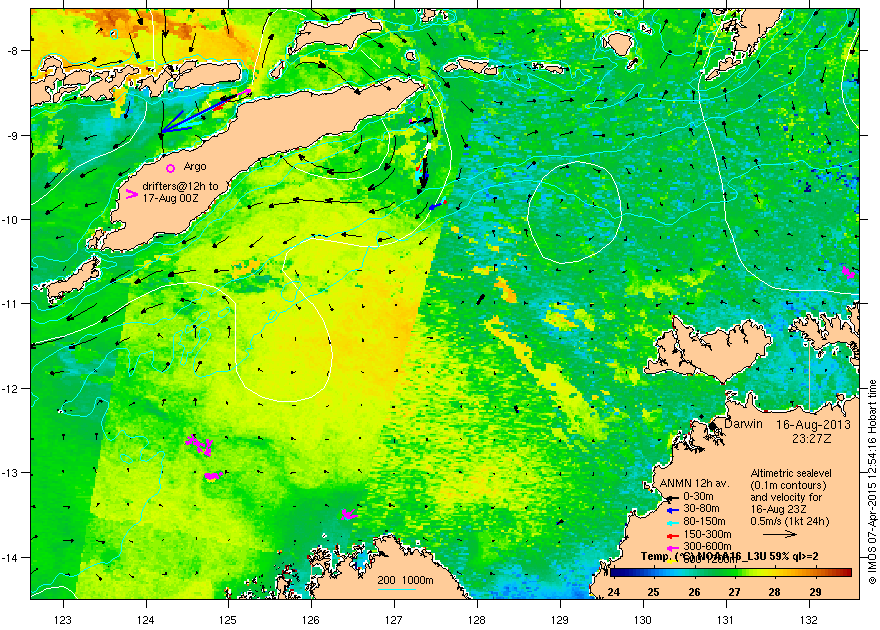
Task: Click the '300-600m' legend label
Action: click(x=707, y=546)
